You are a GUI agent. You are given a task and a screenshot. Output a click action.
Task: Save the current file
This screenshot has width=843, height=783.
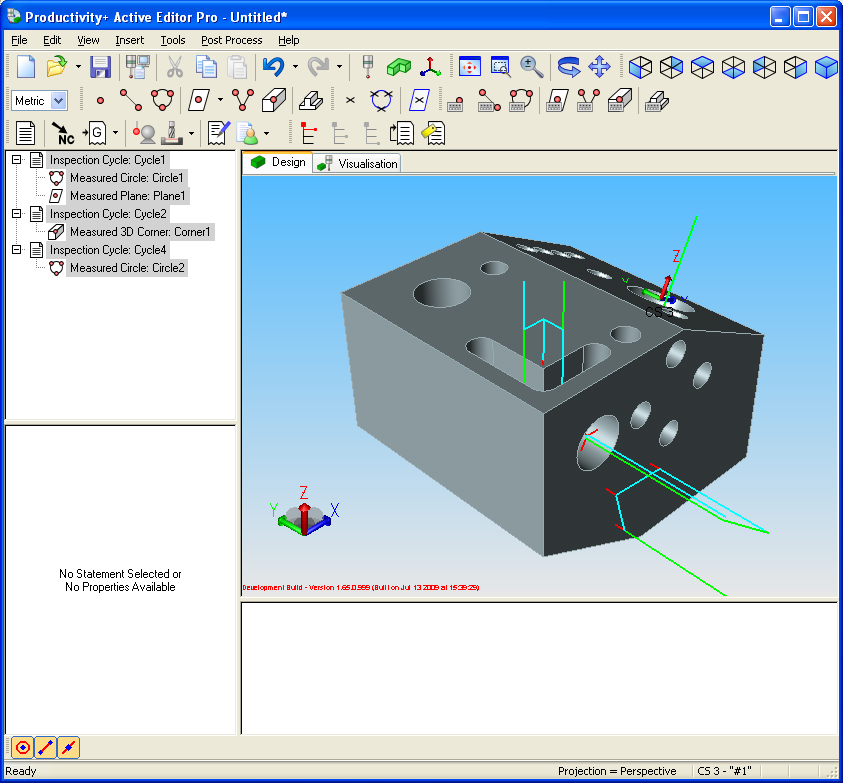pos(100,66)
